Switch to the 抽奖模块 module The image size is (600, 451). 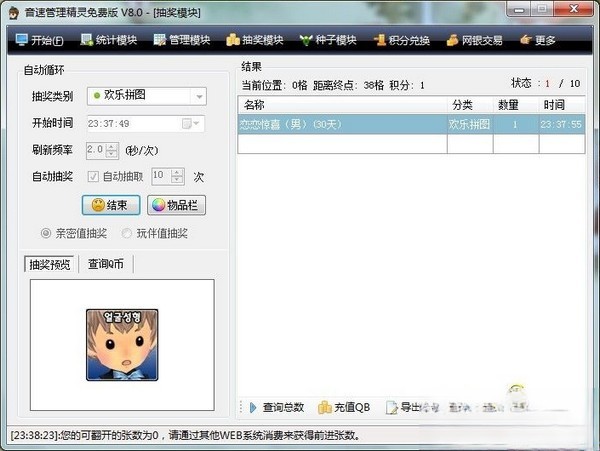pyautogui.click(x=255, y=41)
